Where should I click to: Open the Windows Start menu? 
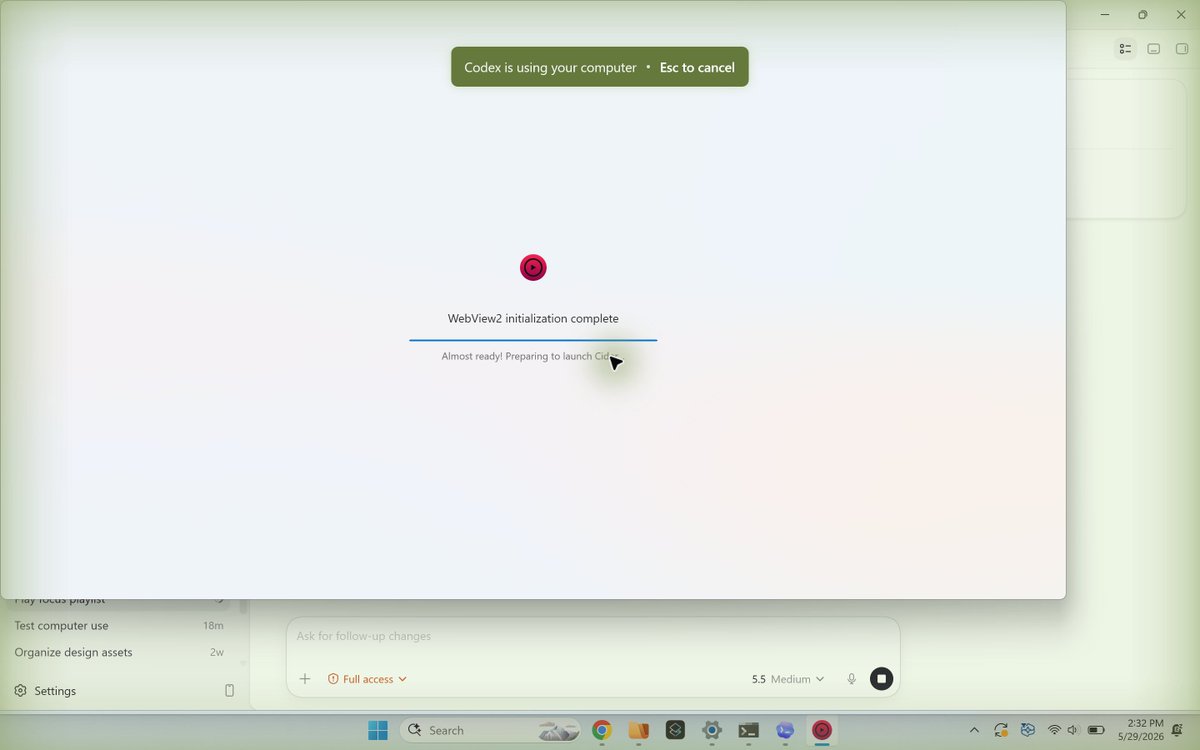(x=378, y=730)
